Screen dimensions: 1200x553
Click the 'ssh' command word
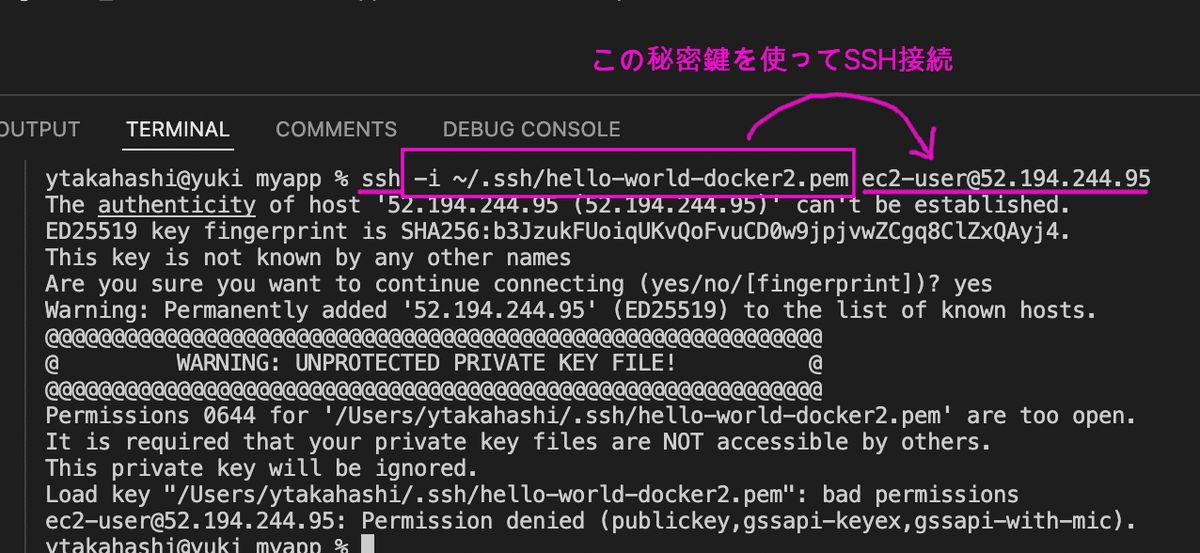380,179
